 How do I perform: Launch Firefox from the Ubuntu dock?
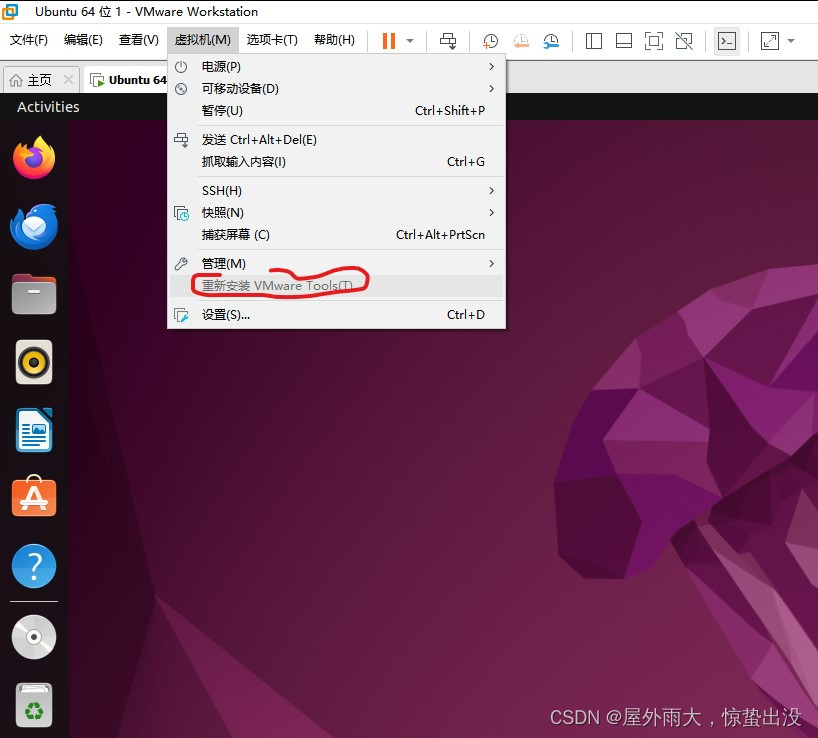34,158
